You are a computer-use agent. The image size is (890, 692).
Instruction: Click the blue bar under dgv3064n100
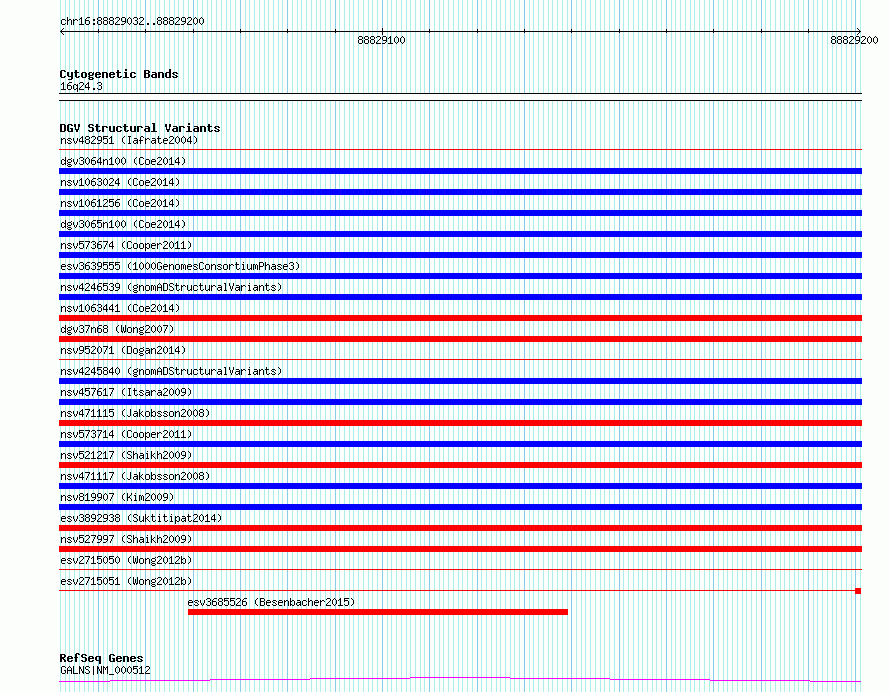tap(460, 171)
